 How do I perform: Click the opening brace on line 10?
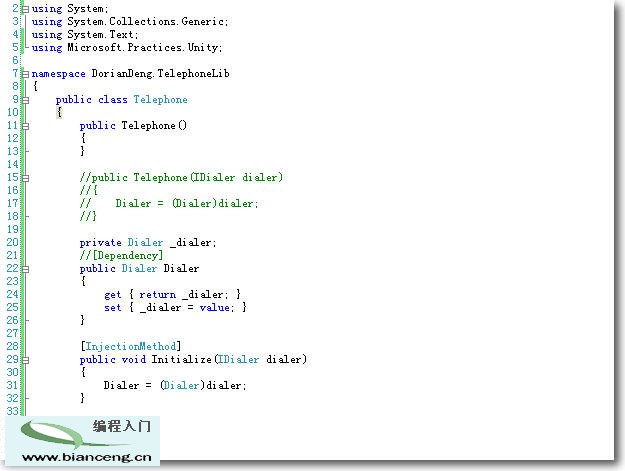(59, 112)
